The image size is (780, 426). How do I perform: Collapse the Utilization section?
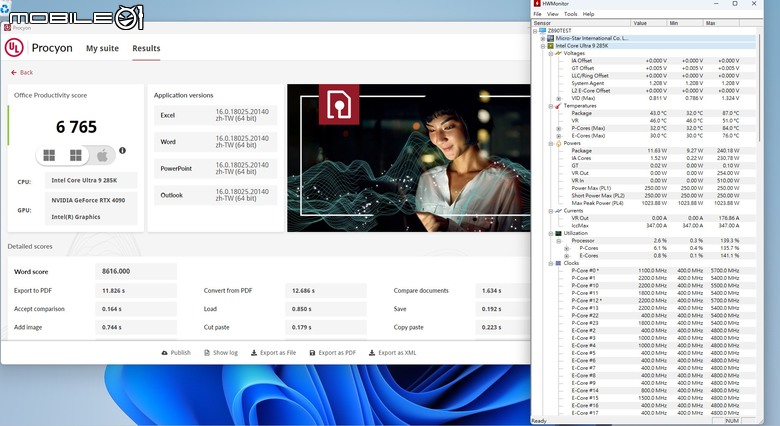551,233
